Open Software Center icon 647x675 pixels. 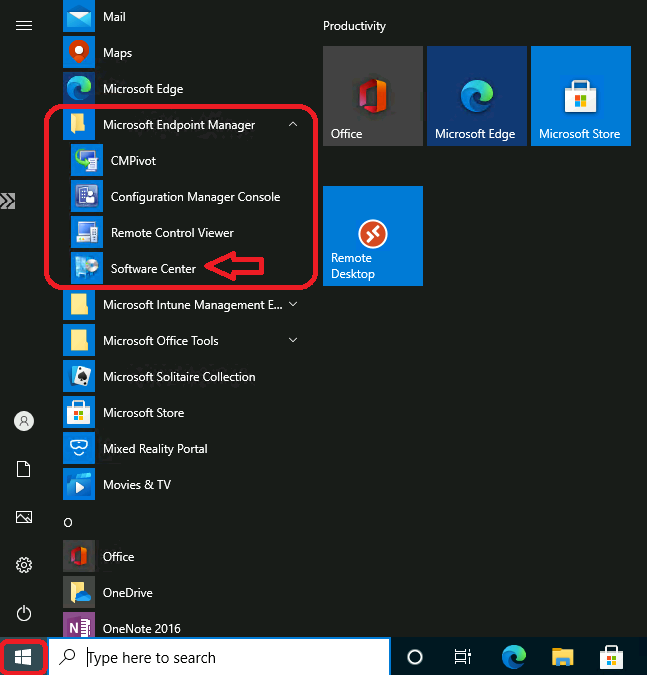click(87, 268)
